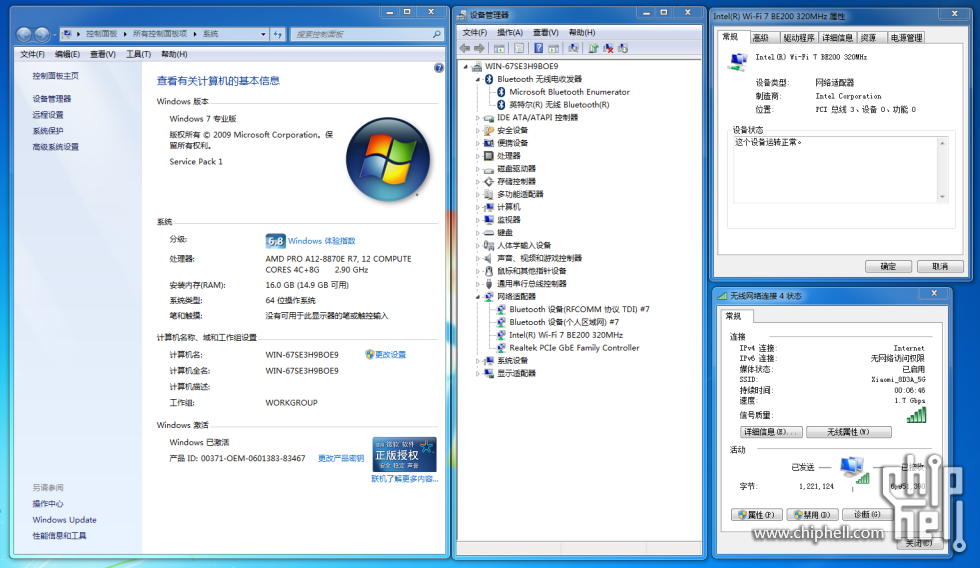Click Bluetooth icon of Microsoft Bluetooth Enumerator

501,92
